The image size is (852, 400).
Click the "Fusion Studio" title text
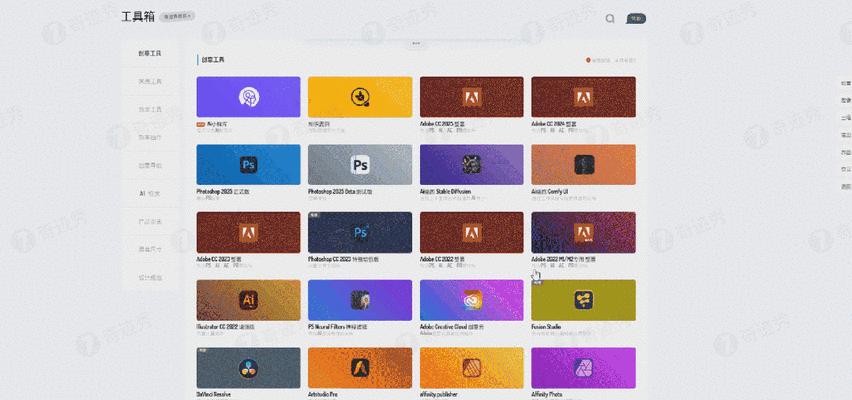tap(546, 327)
